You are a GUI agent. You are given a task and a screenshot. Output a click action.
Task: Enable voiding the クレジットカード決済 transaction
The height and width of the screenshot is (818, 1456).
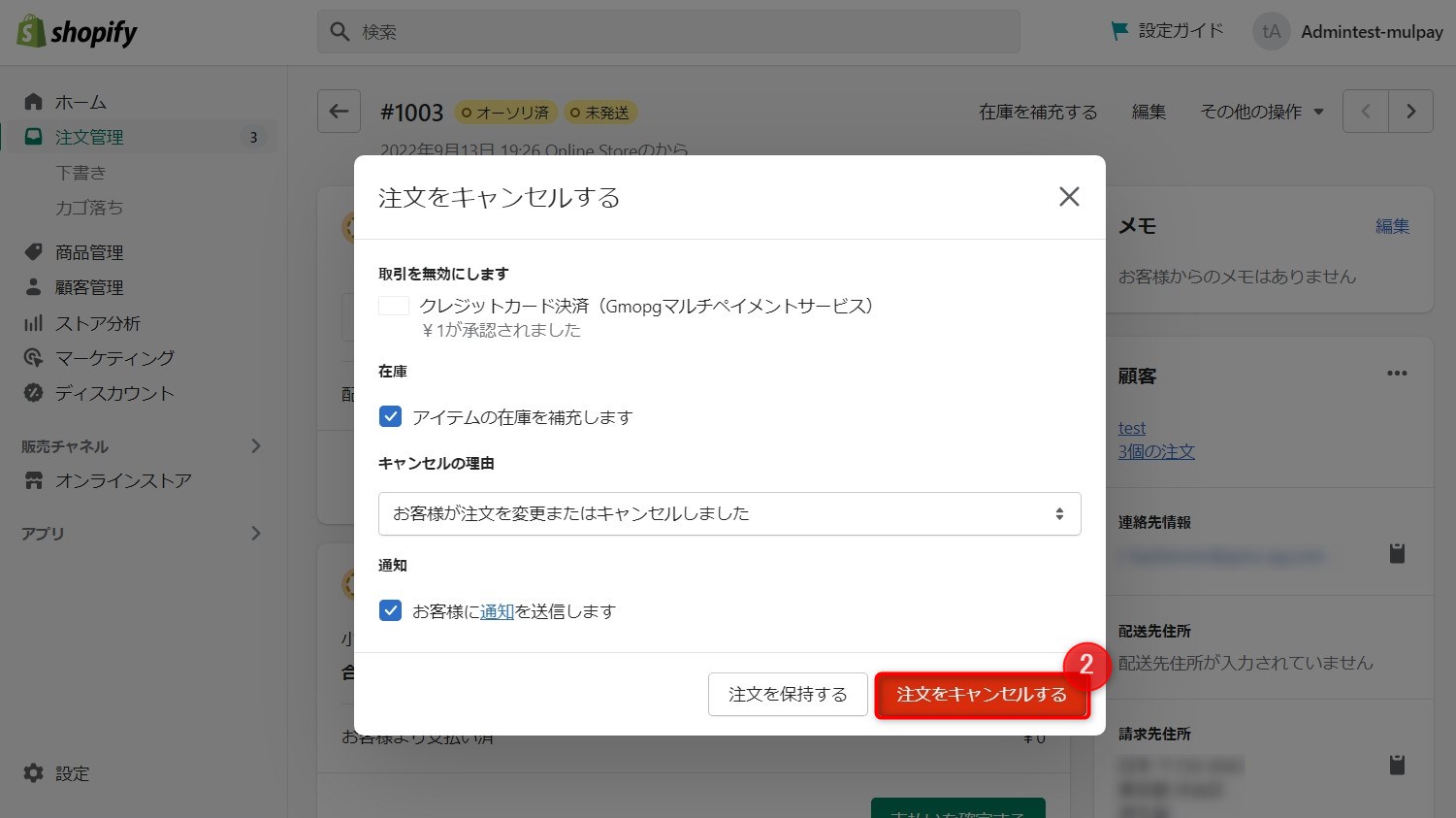click(x=394, y=305)
